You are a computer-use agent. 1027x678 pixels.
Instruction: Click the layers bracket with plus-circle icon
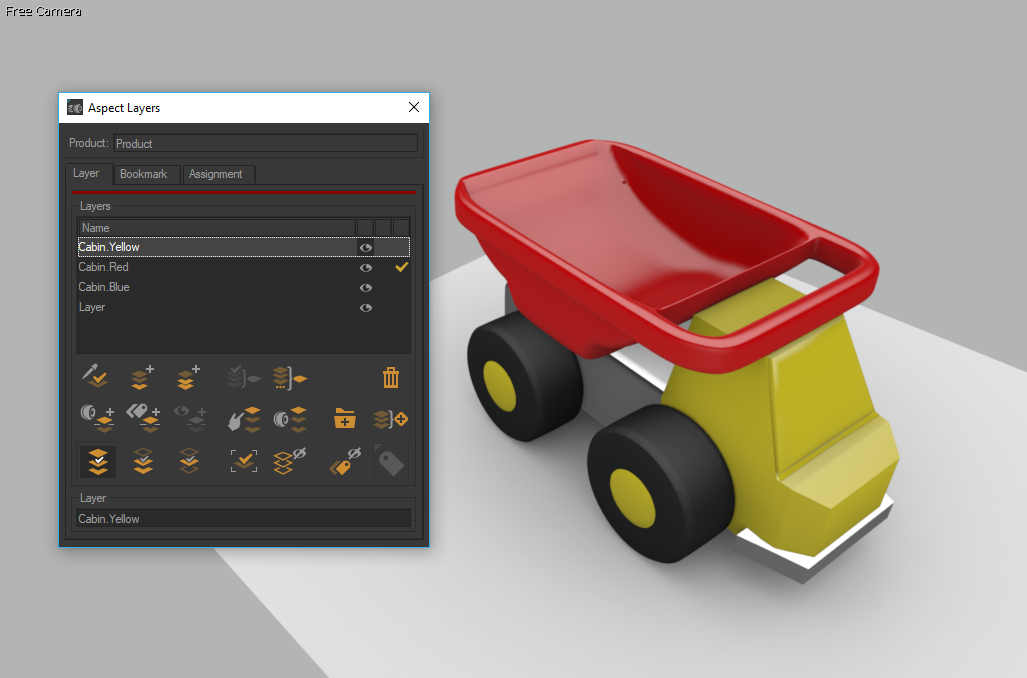pos(391,419)
